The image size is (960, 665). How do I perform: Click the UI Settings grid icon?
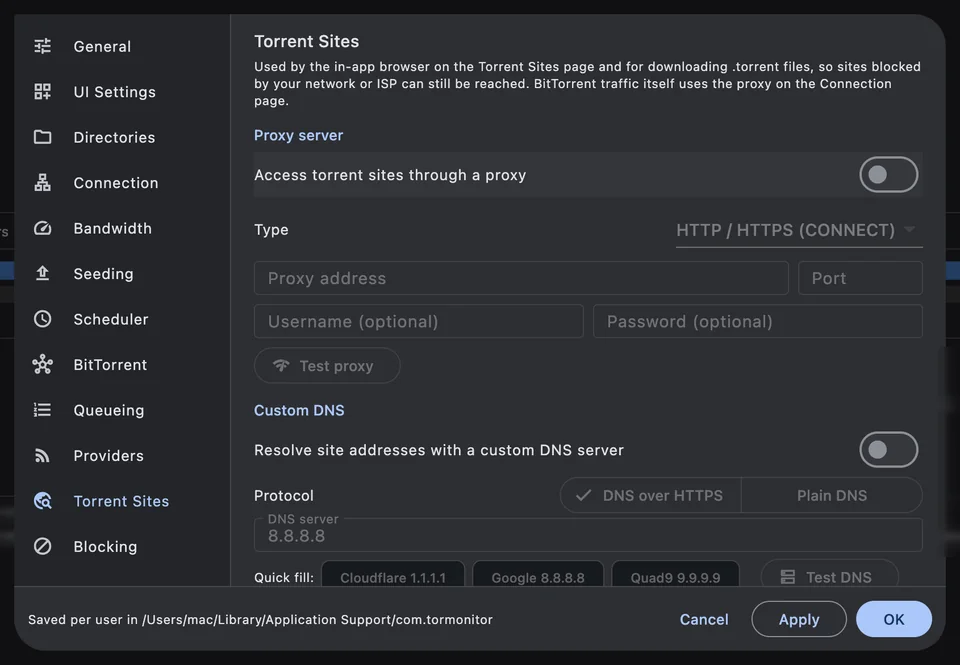pos(42,91)
